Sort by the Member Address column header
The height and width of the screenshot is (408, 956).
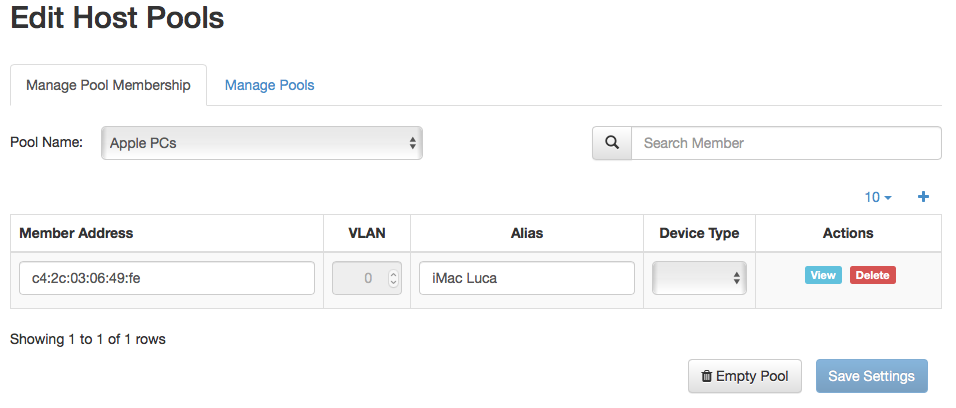(76, 233)
